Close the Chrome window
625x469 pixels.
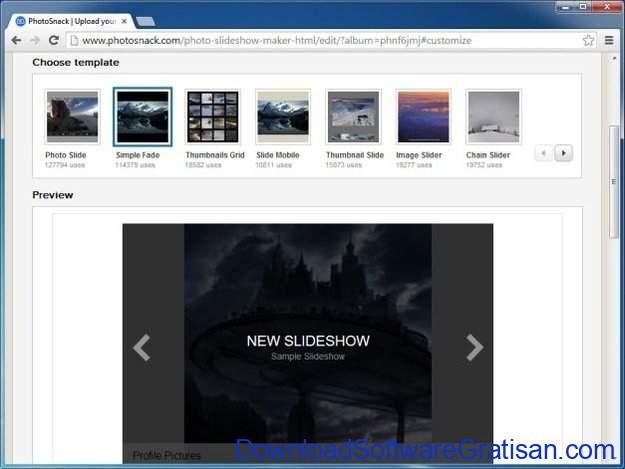click(x=607, y=7)
